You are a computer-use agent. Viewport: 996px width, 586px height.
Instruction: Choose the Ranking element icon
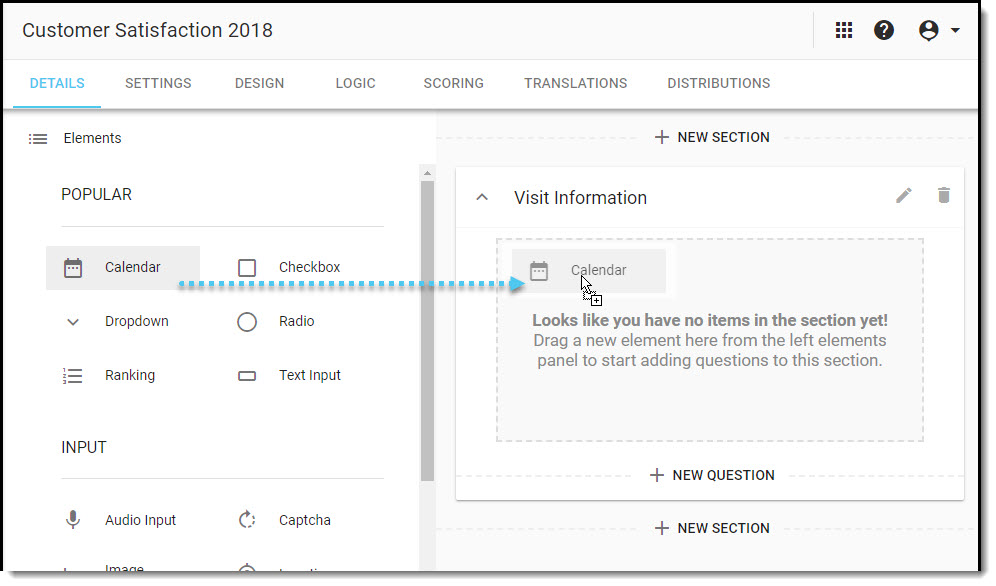click(x=72, y=376)
